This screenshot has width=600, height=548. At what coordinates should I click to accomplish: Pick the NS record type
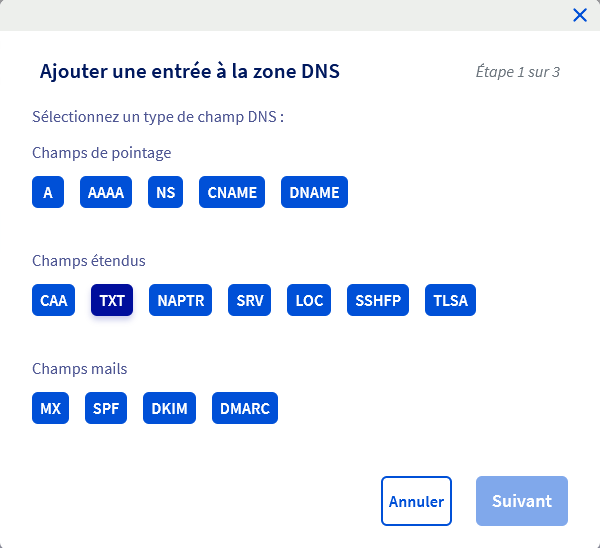166,192
